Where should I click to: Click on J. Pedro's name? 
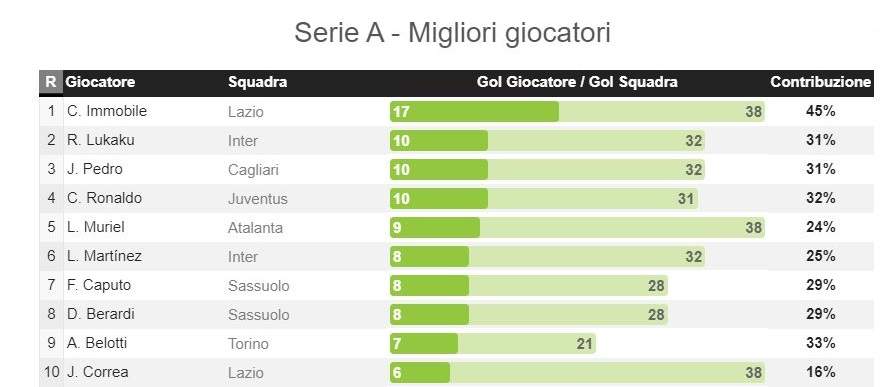coord(94,169)
